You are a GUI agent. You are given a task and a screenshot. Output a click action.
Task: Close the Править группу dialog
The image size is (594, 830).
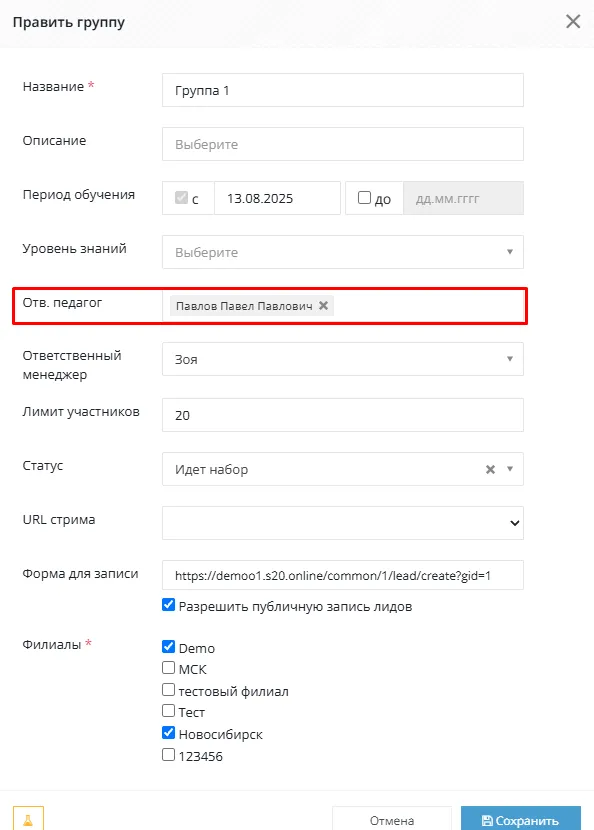(573, 22)
